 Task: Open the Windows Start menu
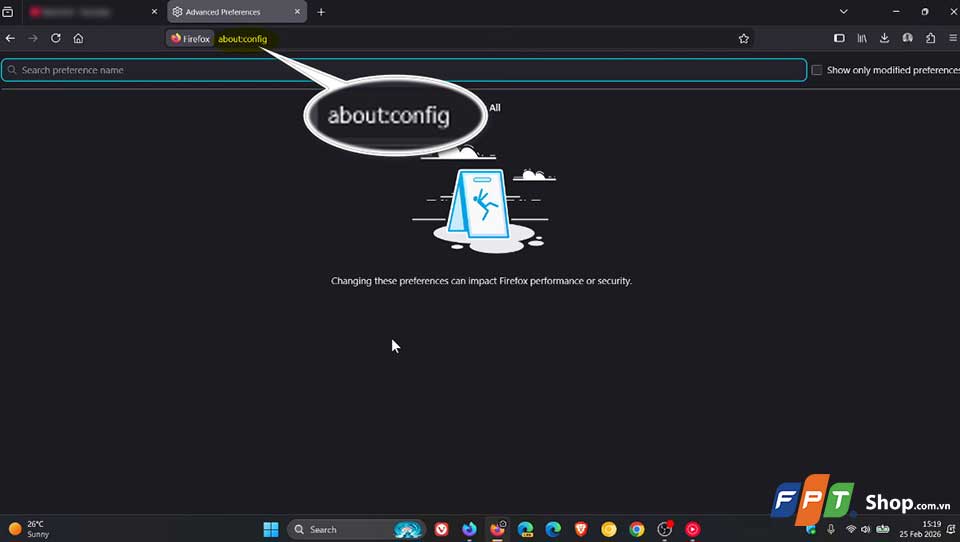click(x=271, y=529)
